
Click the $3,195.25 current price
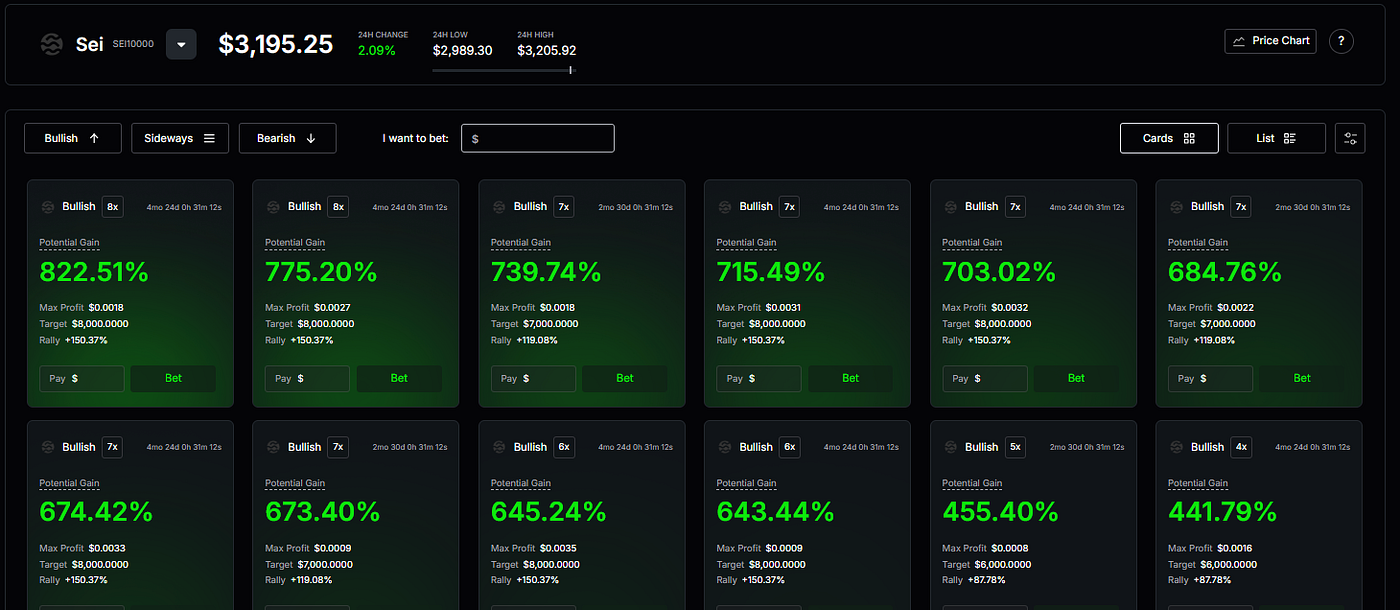[276, 44]
